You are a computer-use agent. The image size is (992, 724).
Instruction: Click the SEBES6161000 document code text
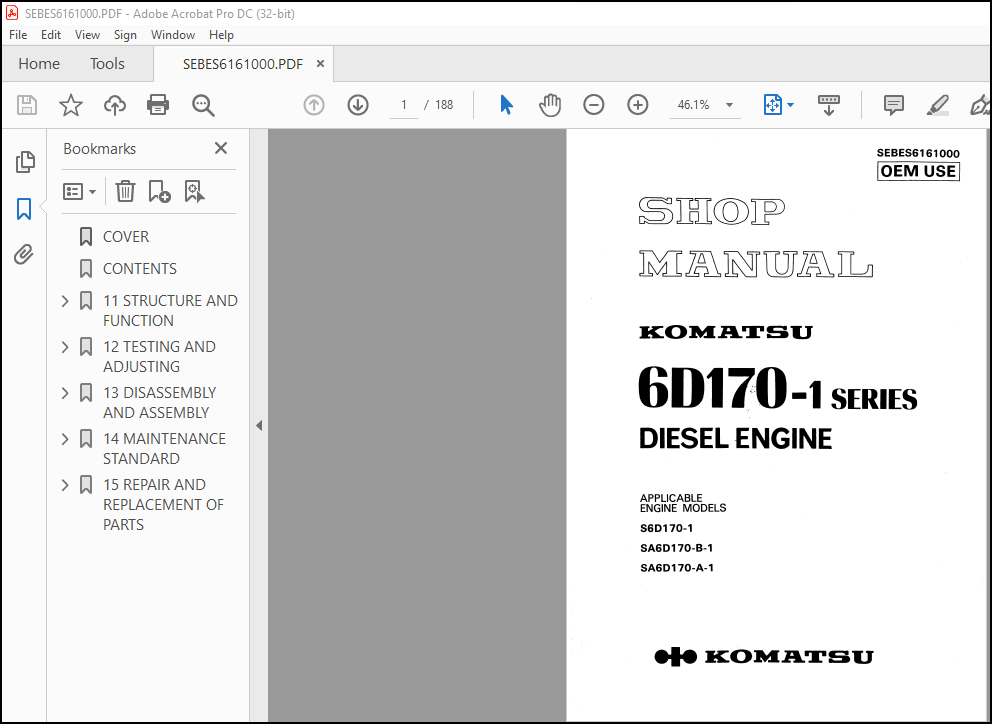tap(918, 153)
